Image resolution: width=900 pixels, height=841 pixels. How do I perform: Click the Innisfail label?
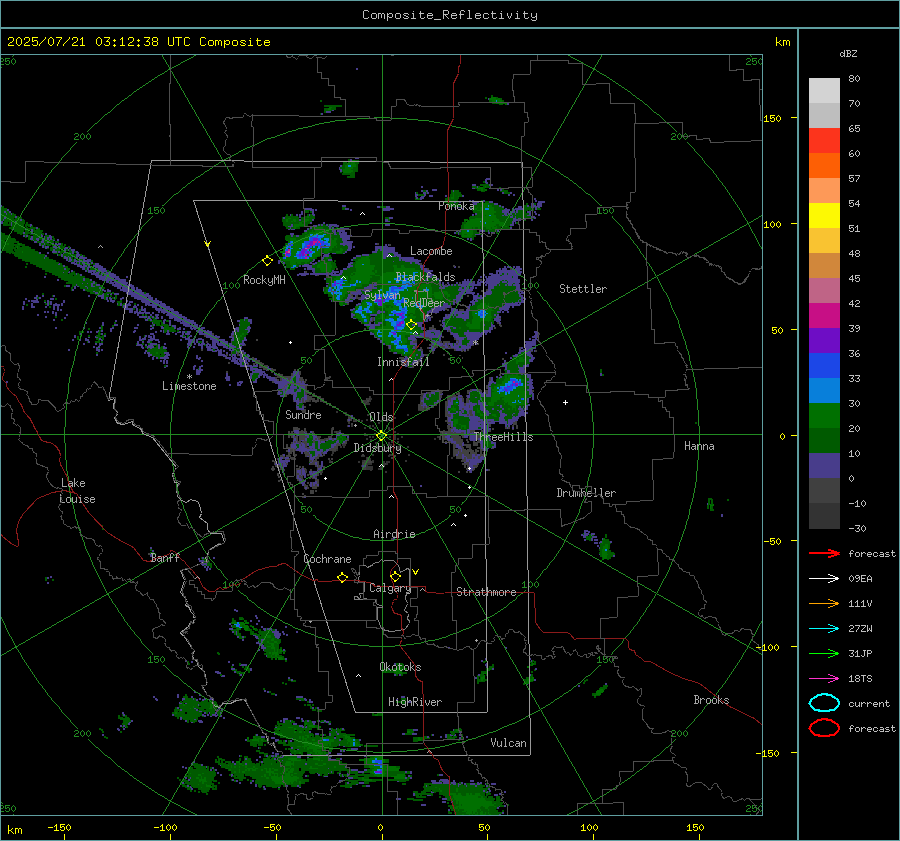[403, 362]
